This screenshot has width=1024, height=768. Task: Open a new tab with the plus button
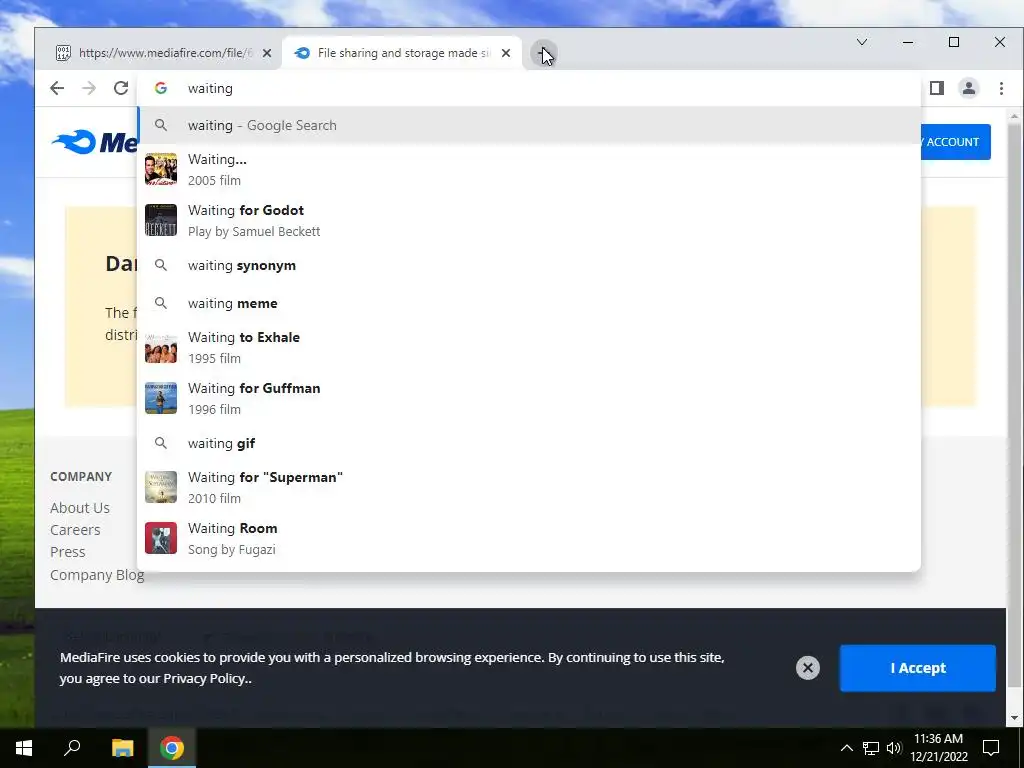click(x=544, y=53)
